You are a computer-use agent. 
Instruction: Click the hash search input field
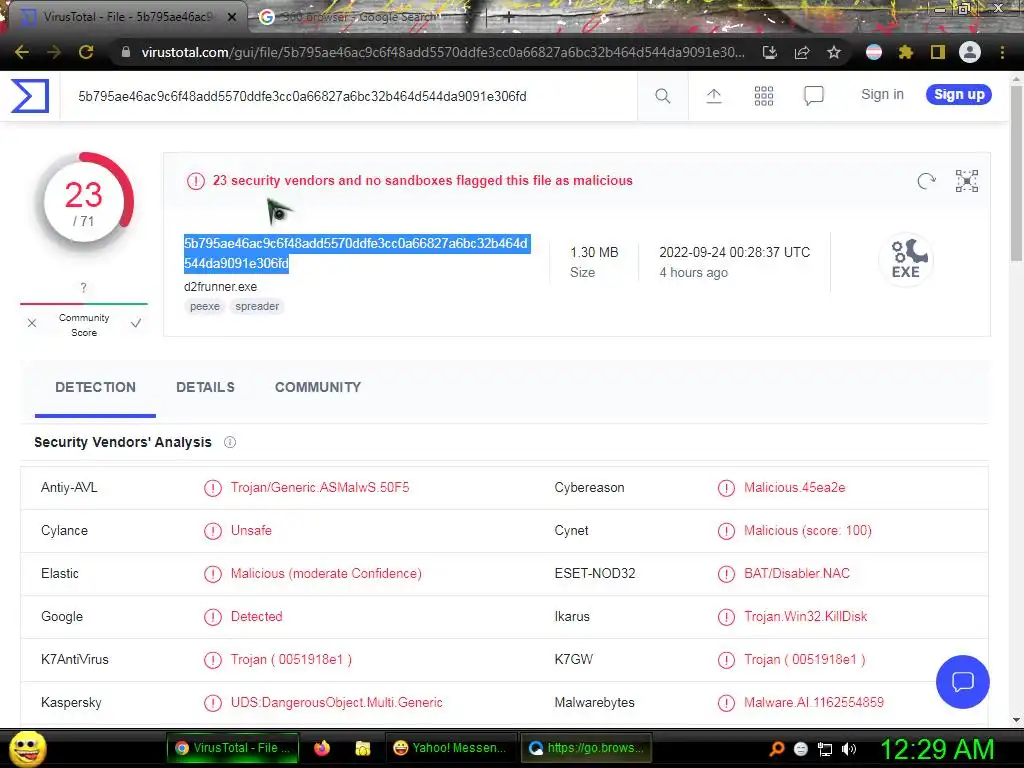349,97
